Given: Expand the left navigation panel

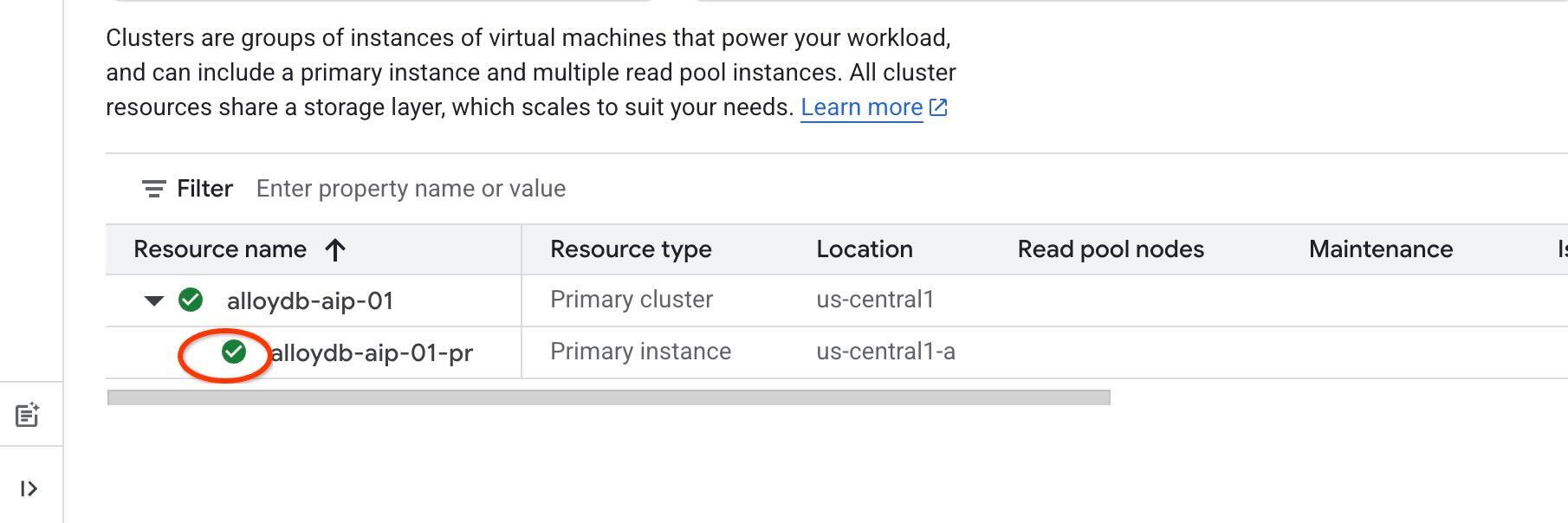Looking at the screenshot, I should click(29, 489).
